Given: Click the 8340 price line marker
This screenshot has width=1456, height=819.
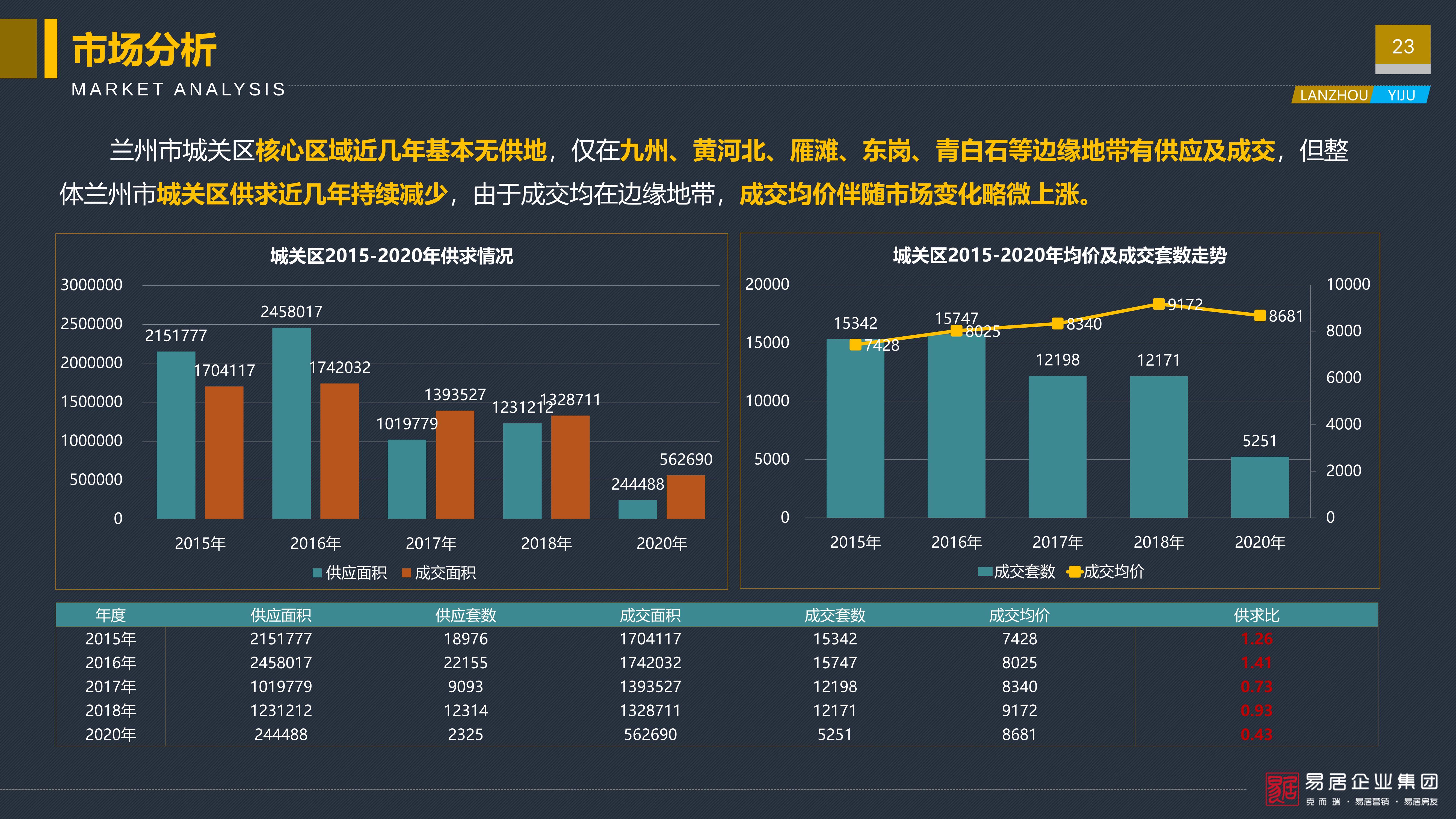Looking at the screenshot, I should coord(1058,323).
